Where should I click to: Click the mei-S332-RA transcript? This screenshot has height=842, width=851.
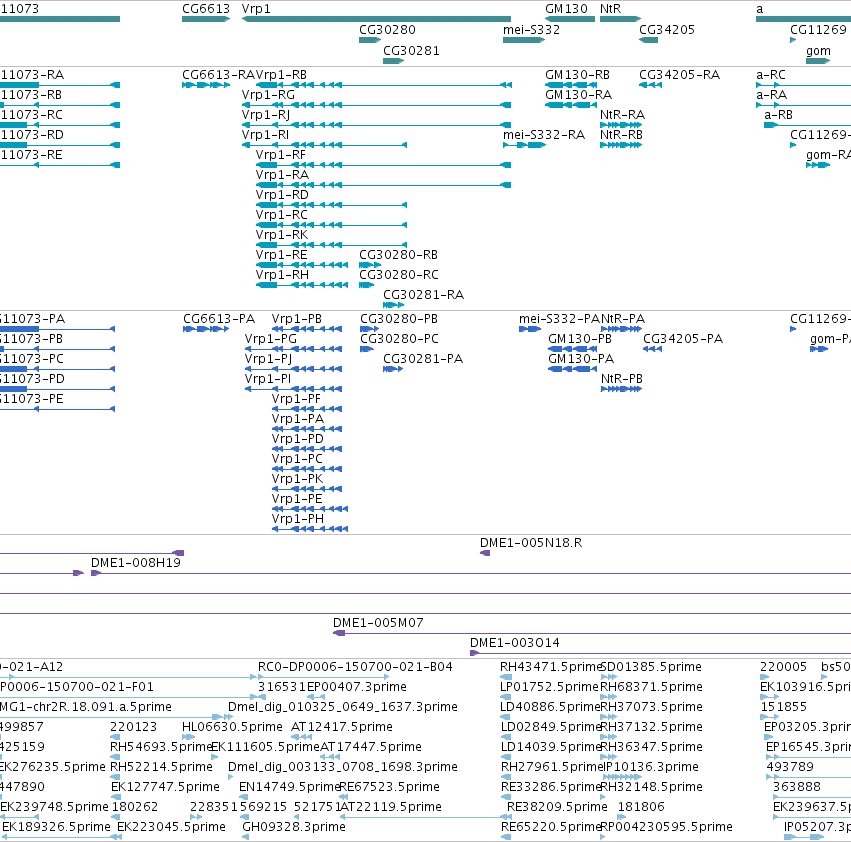click(524, 145)
